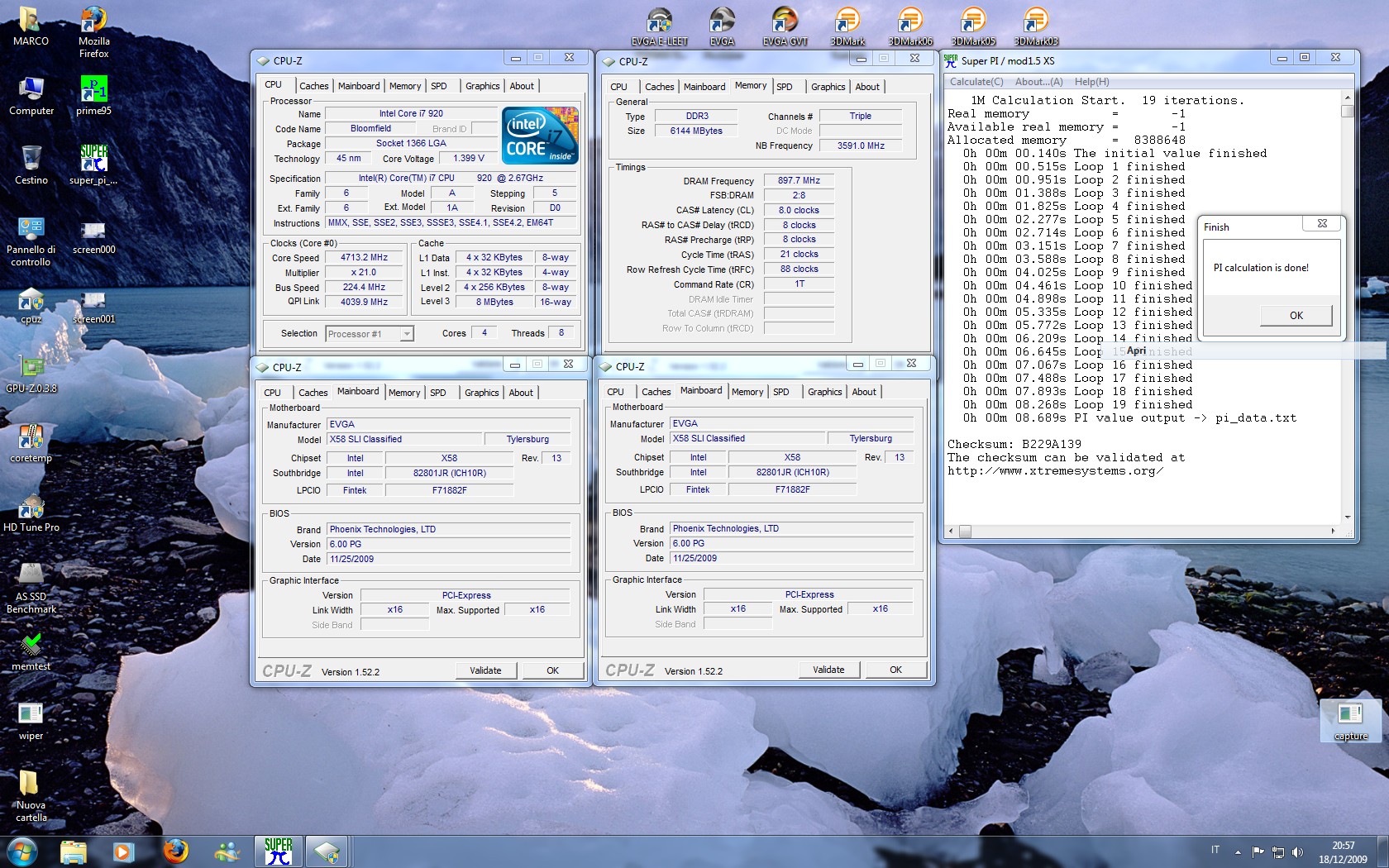
Task: Launch the coretemp desktop icon
Action: (31, 443)
